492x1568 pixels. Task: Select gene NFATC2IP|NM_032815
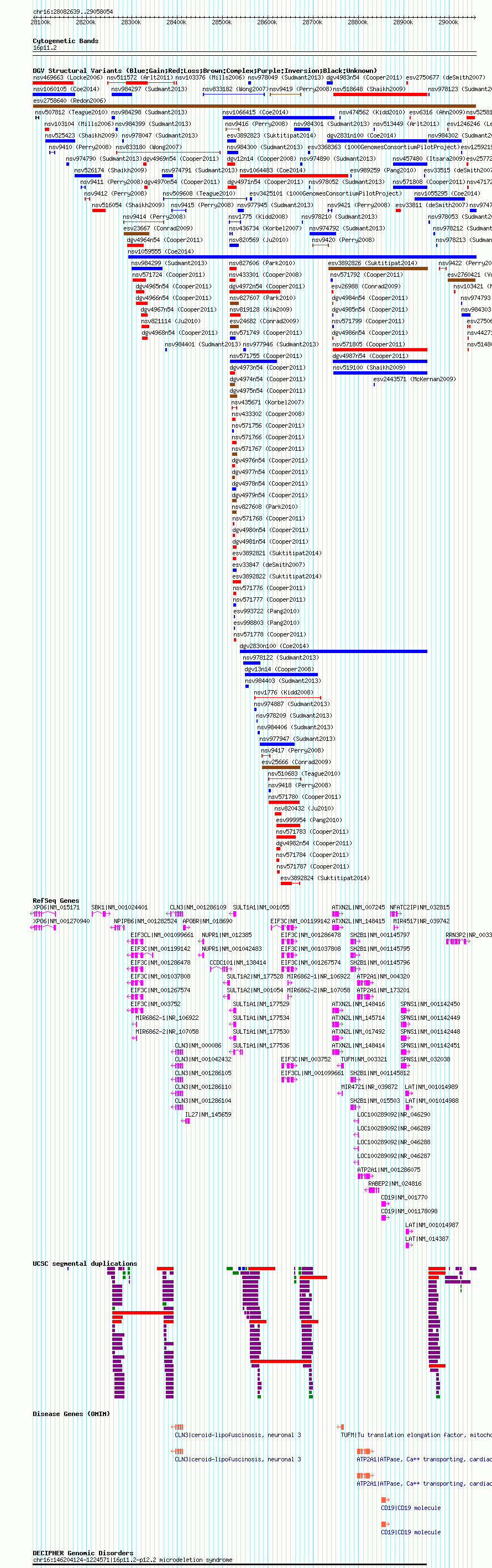[420, 907]
